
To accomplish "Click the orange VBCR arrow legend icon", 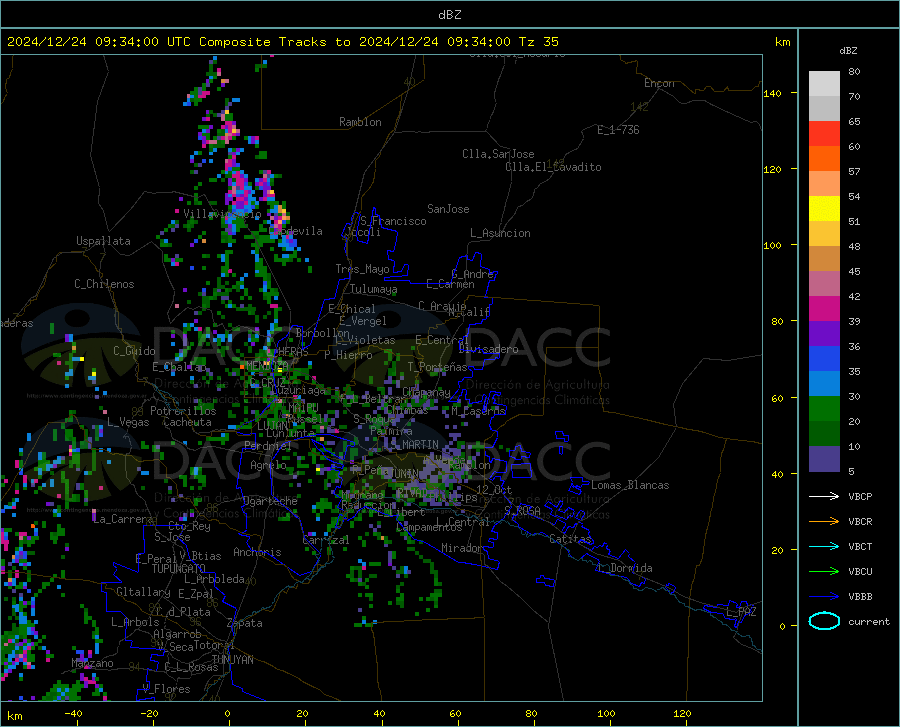I will pyautogui.click(x=824, y=521).
